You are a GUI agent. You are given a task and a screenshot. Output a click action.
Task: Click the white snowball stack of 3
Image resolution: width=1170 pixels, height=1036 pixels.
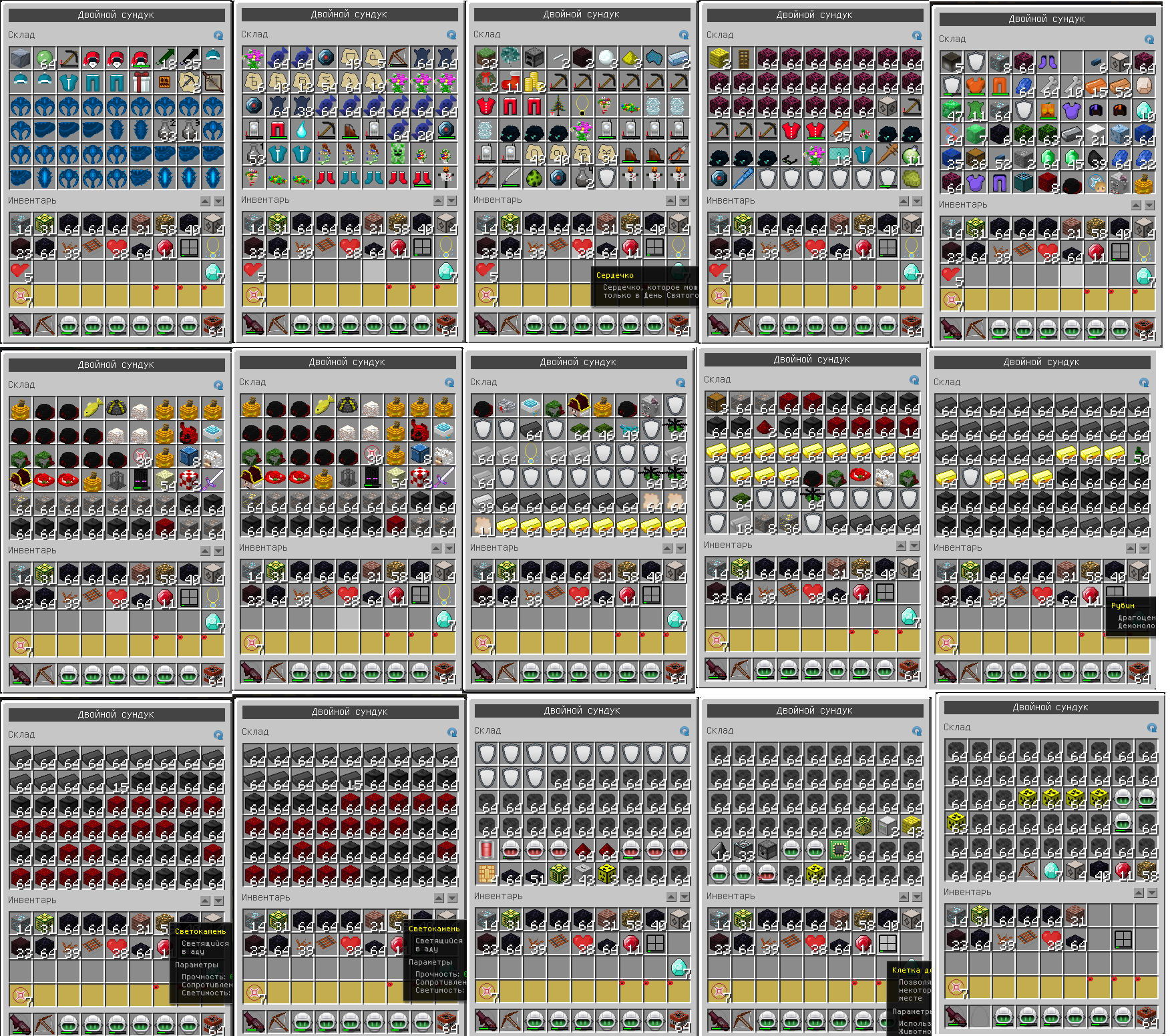pos(606,59)
